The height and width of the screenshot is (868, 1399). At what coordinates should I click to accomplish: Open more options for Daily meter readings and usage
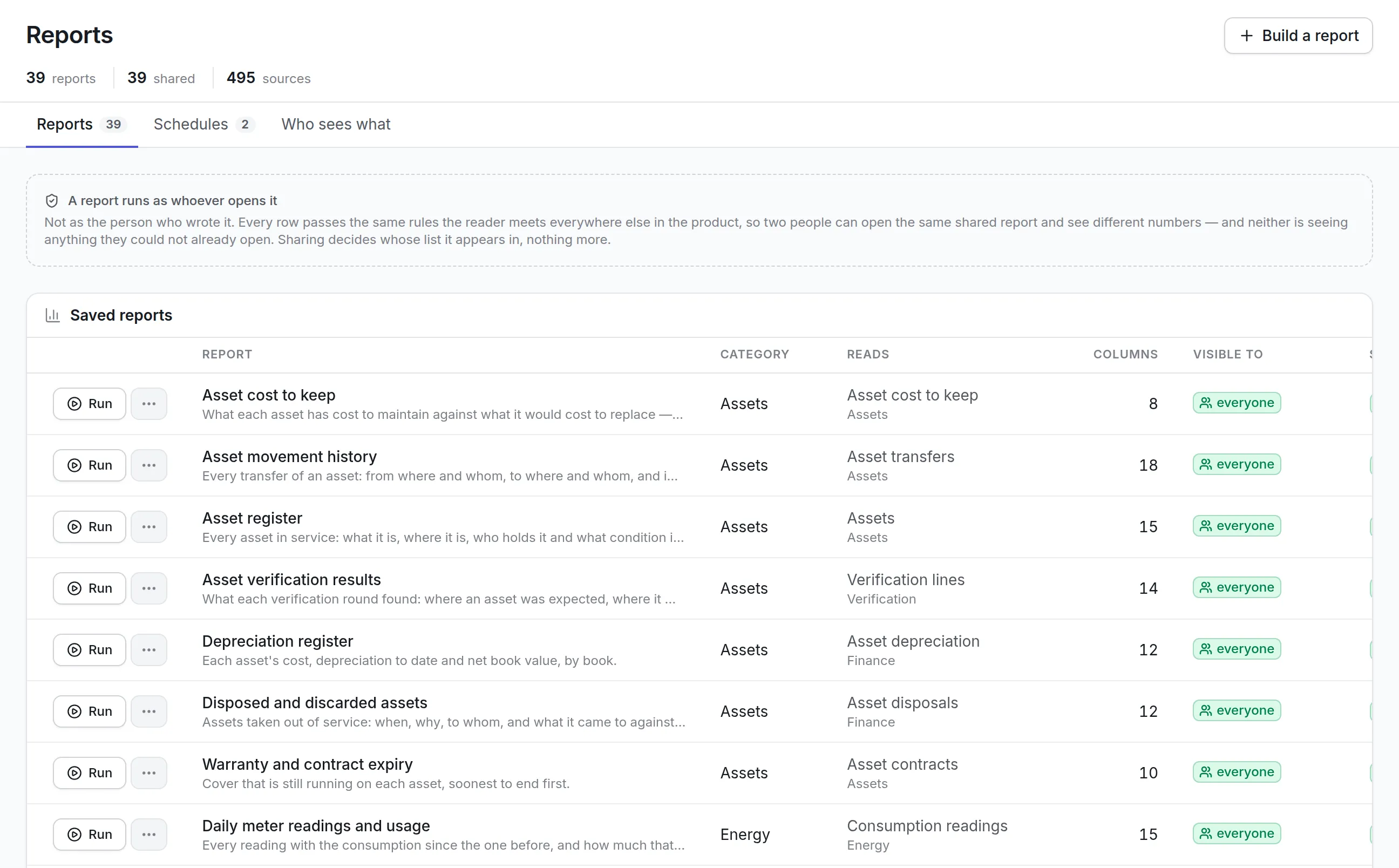[148, 833]
